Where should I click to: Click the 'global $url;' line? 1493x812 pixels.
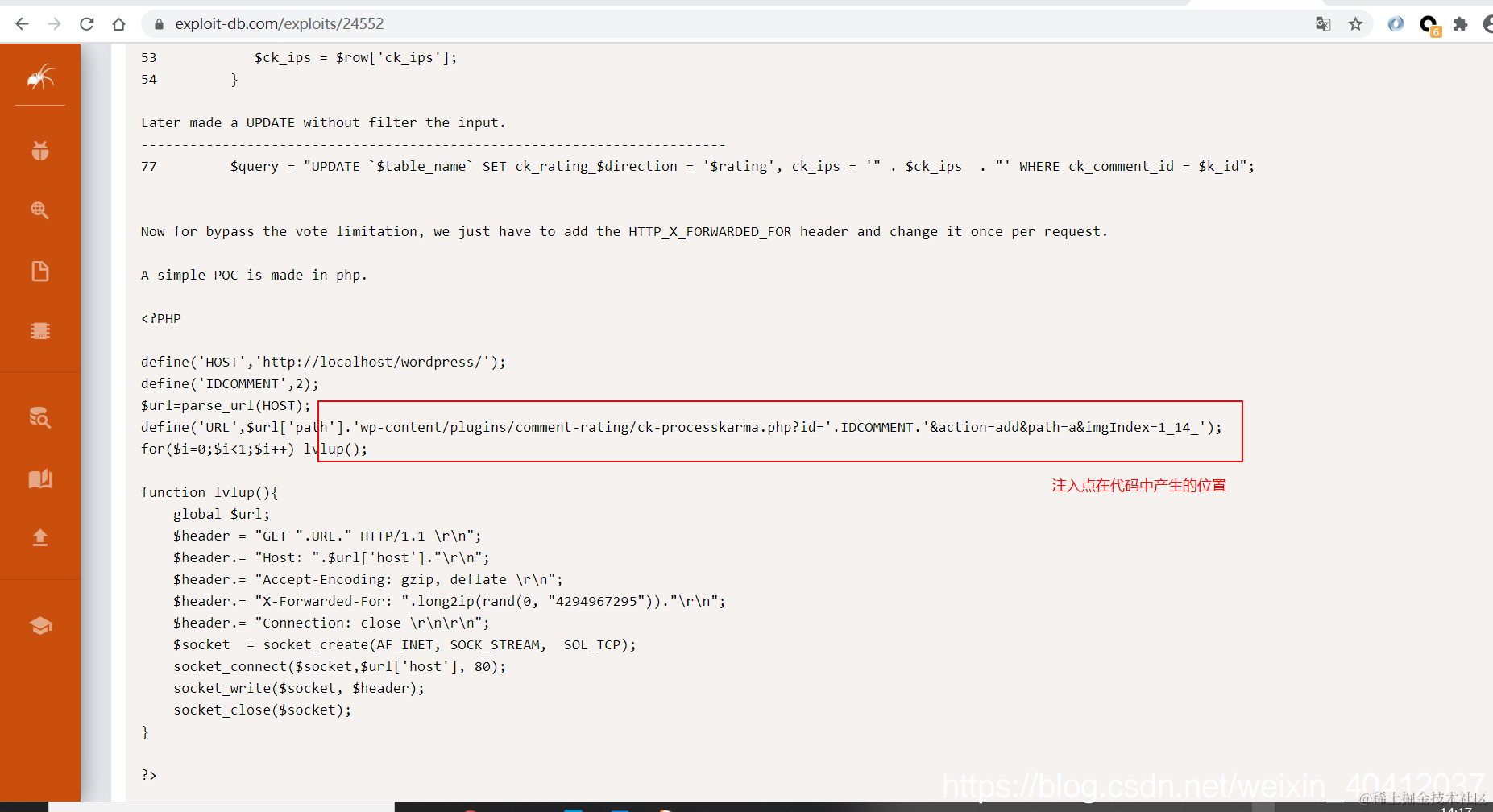pyautogui.click(x=222, y=514)
